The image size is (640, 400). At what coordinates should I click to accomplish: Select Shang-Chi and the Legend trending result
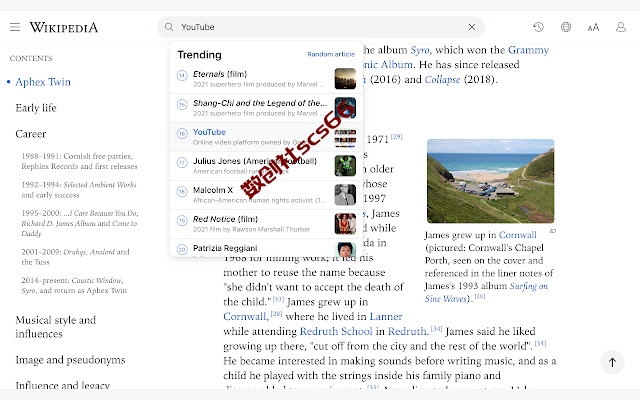point(266,108)
